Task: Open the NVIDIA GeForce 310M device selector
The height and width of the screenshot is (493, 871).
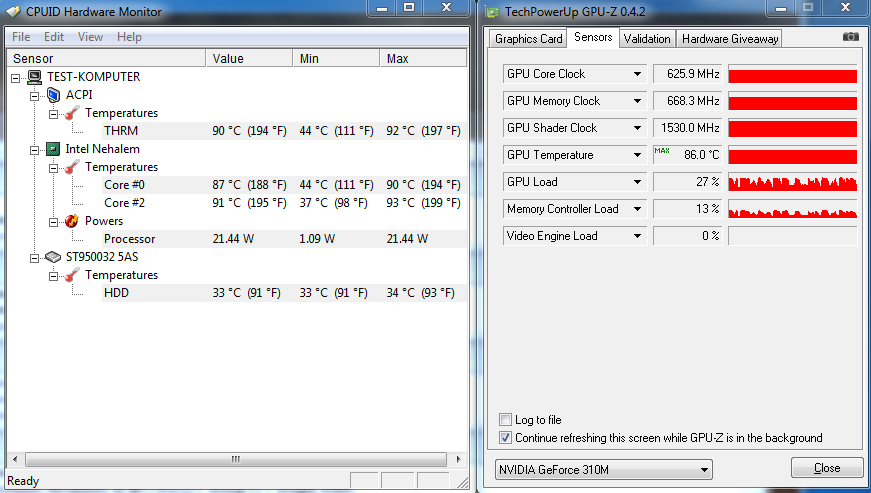Action: coord(603,470)
